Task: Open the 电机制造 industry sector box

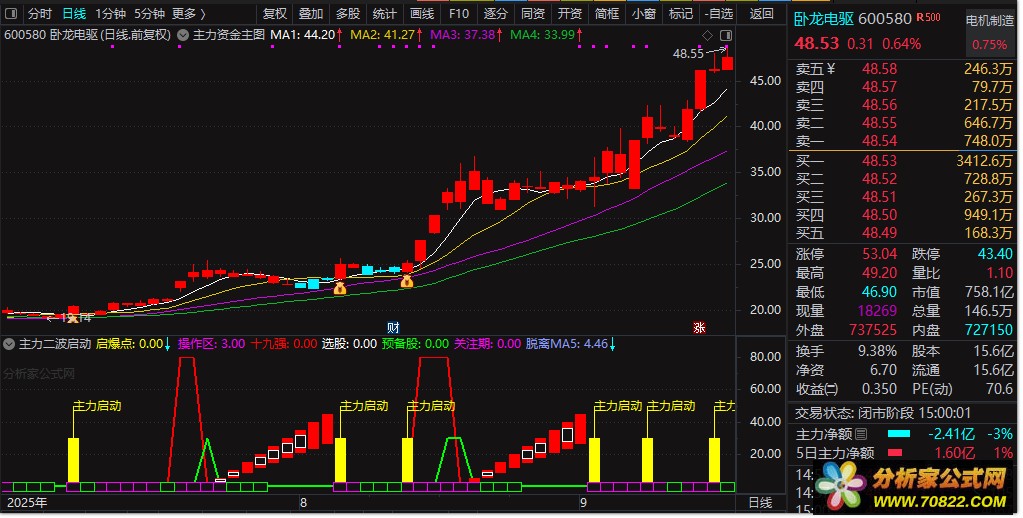Action: pyautogui.click(x=989, y=33)
